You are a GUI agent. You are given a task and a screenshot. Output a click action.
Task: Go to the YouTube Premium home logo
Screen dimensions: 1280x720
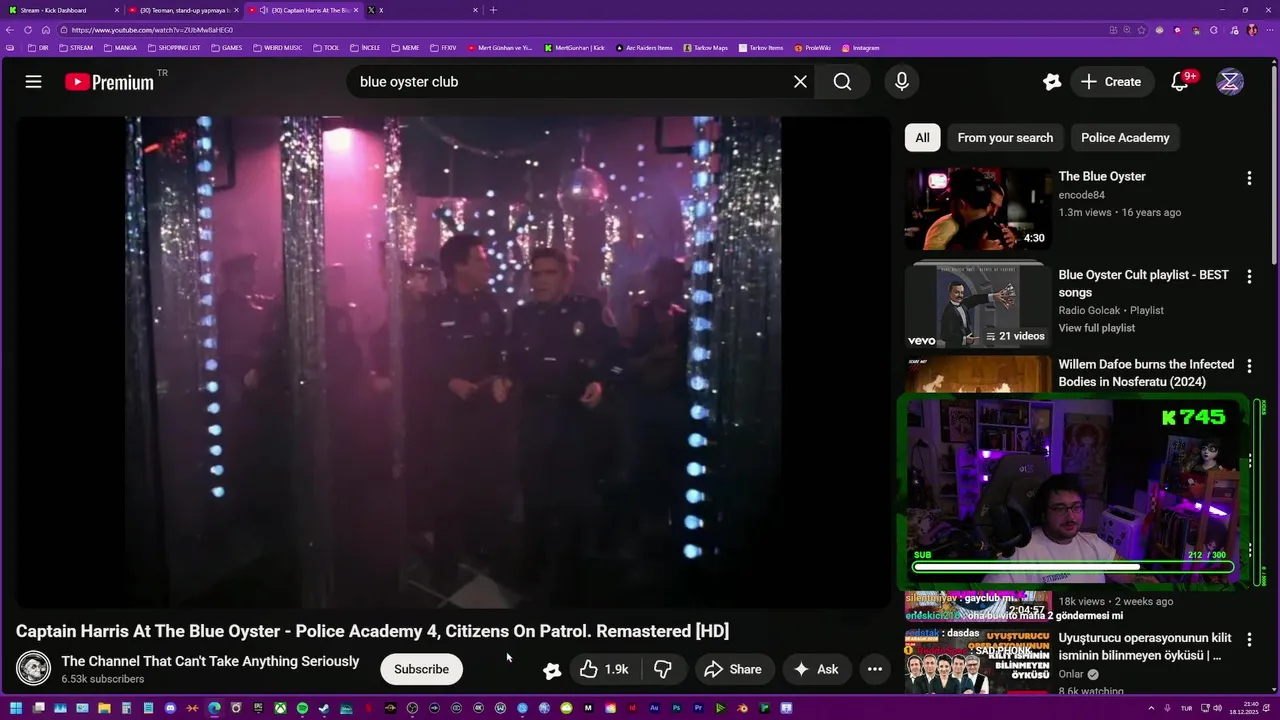coord(110,82)
